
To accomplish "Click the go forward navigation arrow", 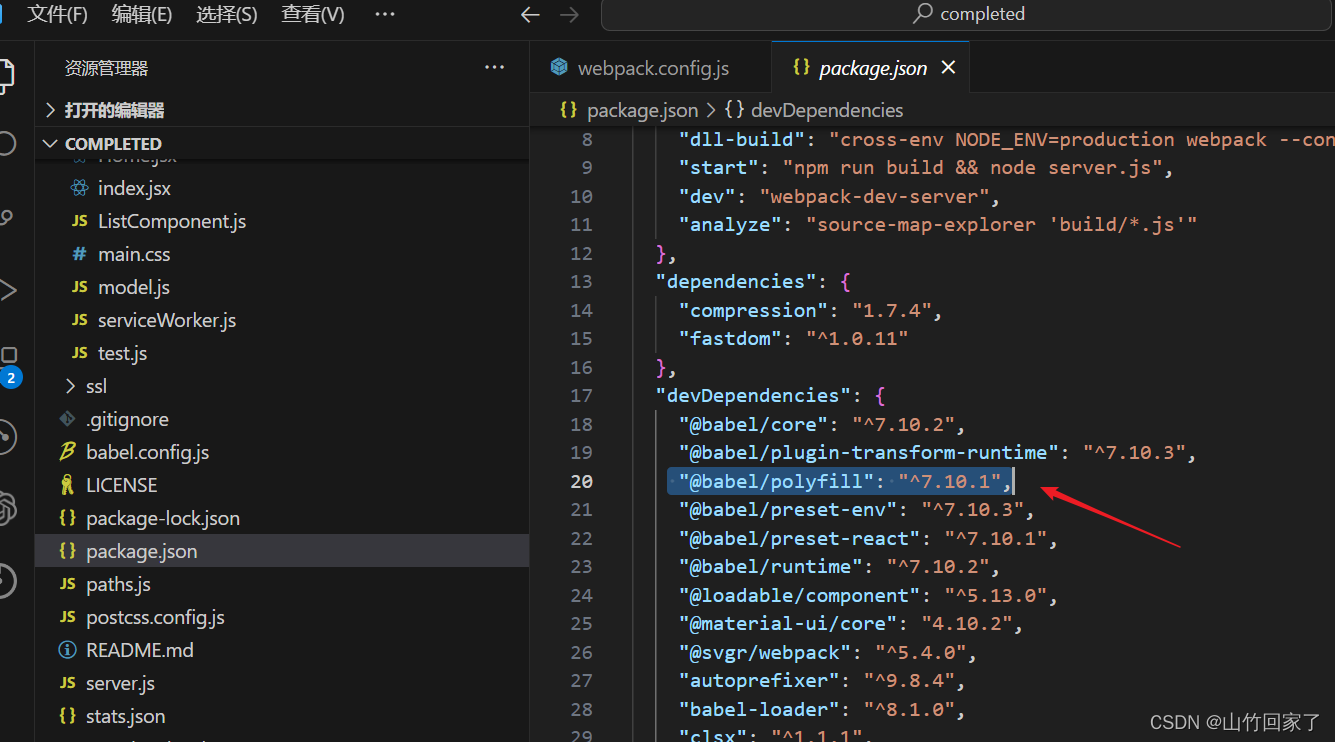I will [x=569, y=14].
